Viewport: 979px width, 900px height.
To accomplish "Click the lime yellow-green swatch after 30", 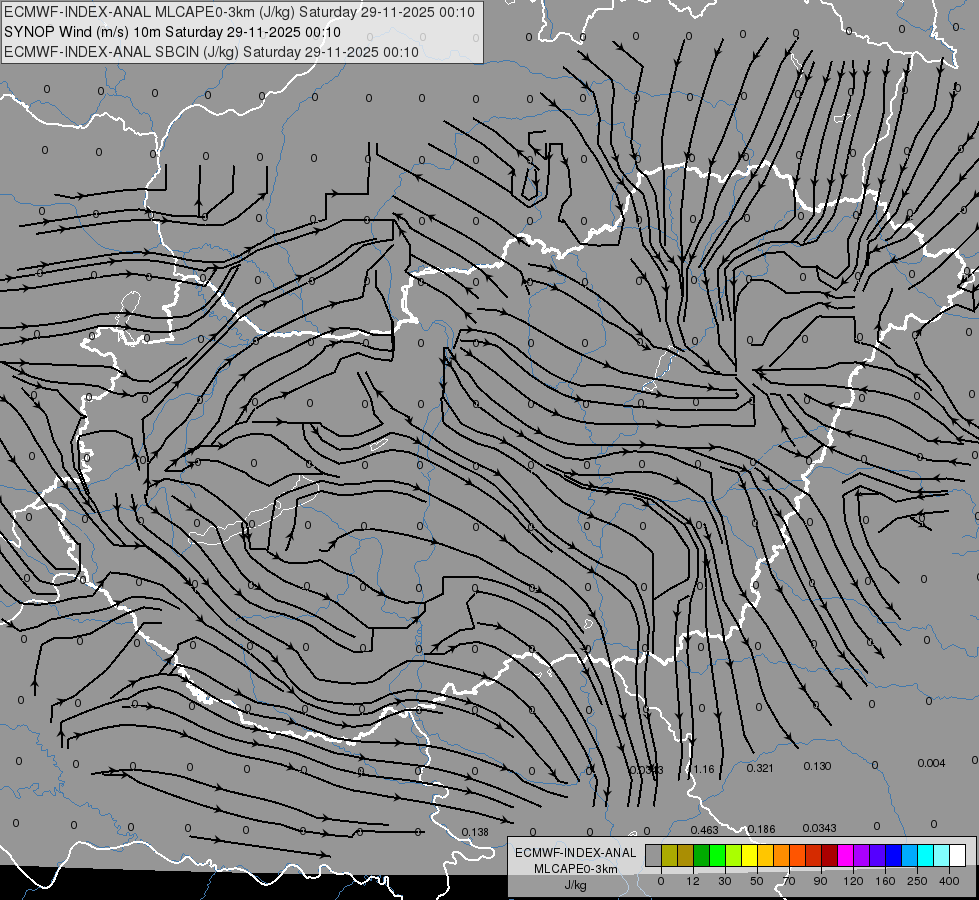I will [x=734, y=855].
